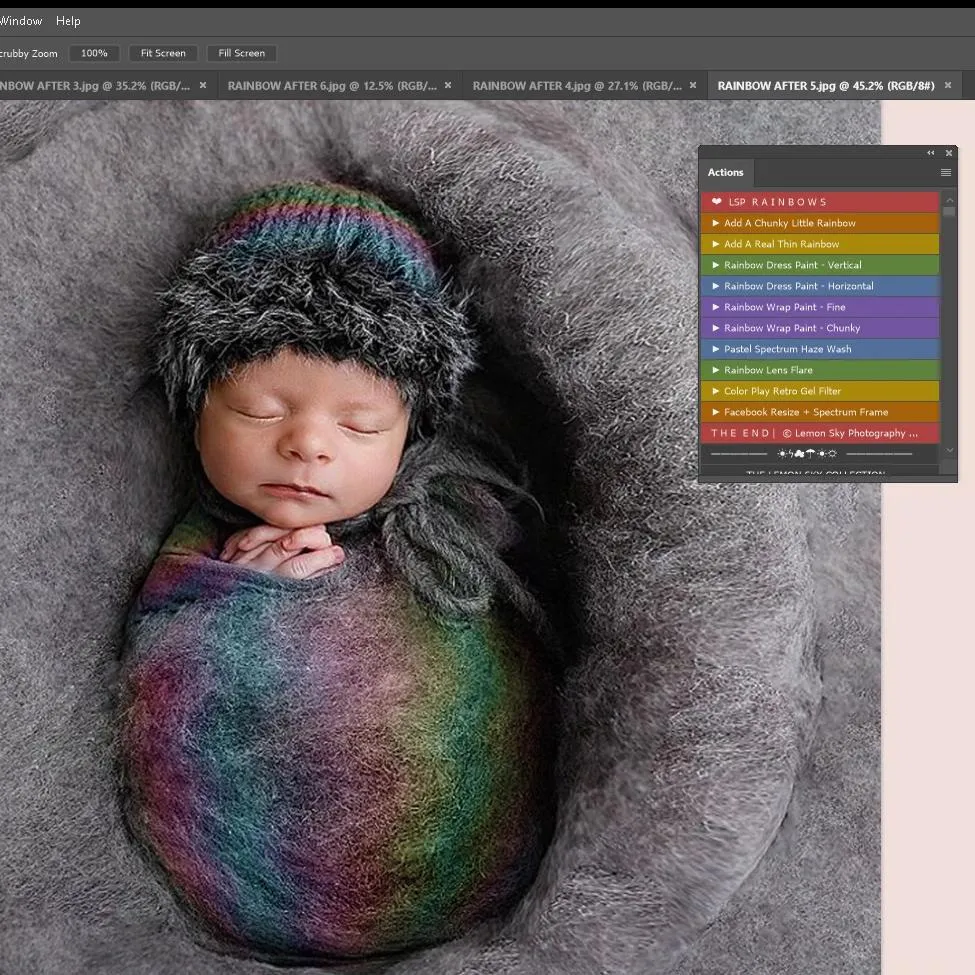
Task: Click the Fit Screen button
Action: (163, 53)
